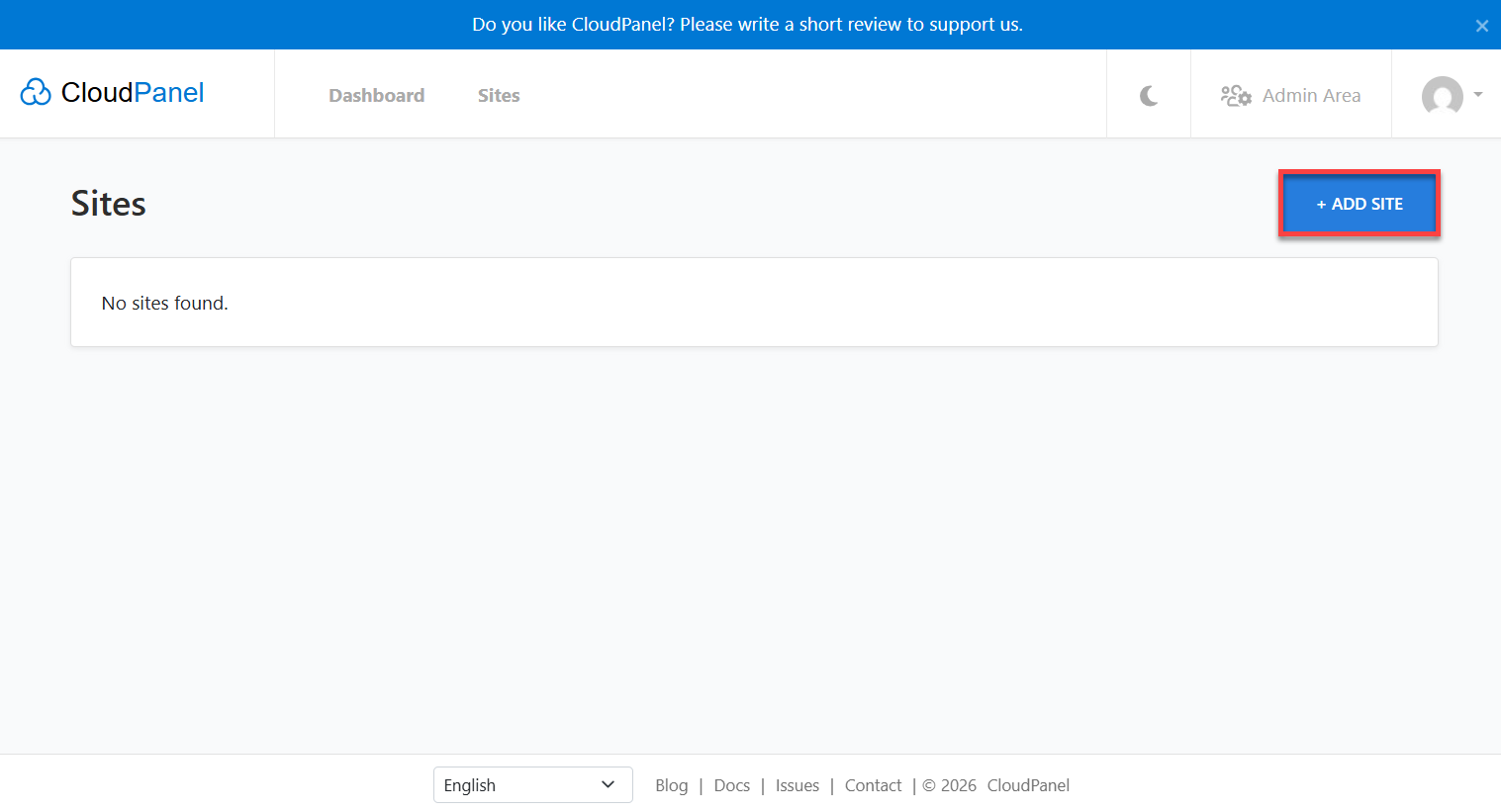Click the review request banner text

747,25
